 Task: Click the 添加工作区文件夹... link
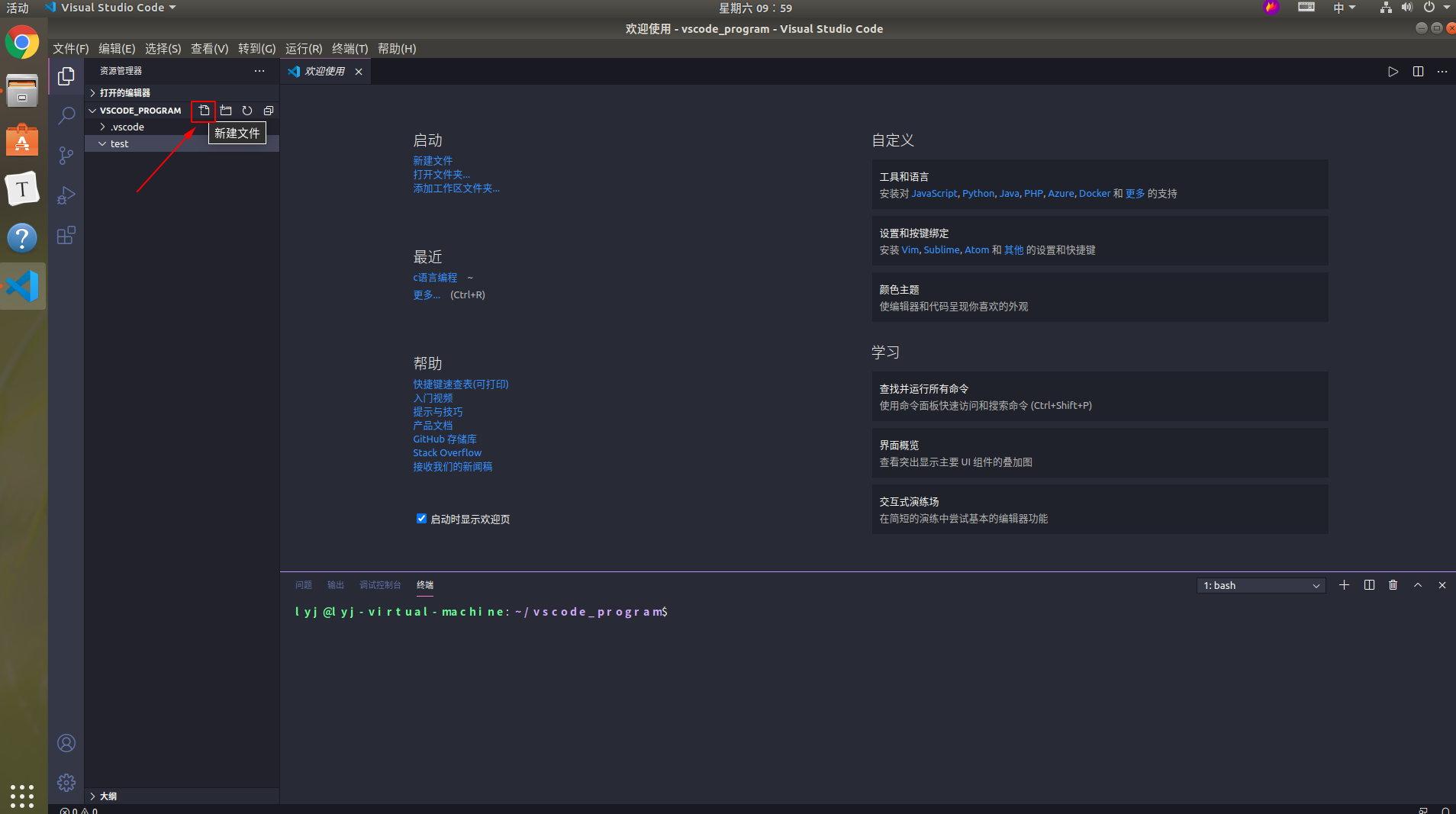tap(456, 188)
